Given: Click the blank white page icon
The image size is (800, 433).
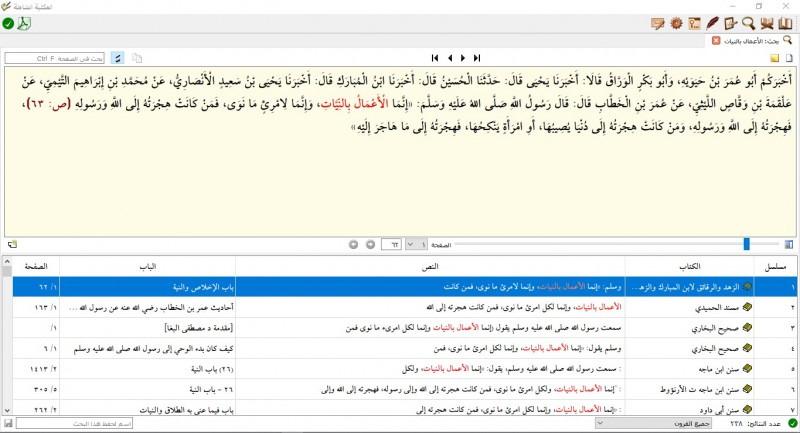Looking at the screenshot, I should (789, 58).
